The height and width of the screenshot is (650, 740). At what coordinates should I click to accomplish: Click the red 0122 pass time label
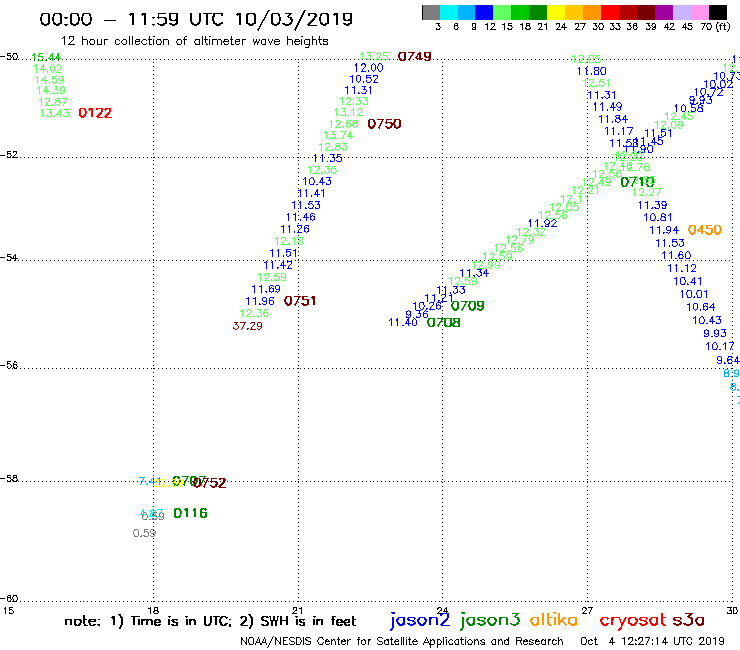[95, 113]
